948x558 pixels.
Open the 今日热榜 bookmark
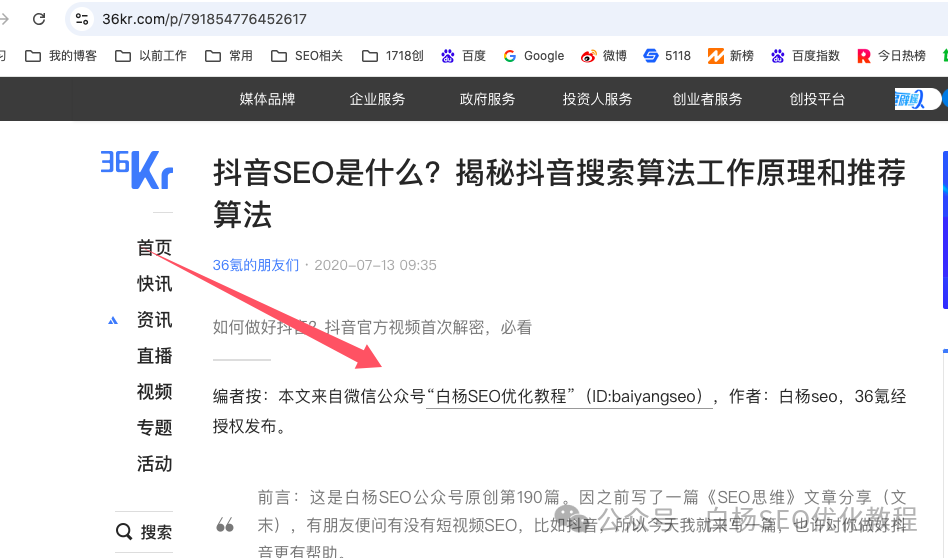[x=892, y=56]
